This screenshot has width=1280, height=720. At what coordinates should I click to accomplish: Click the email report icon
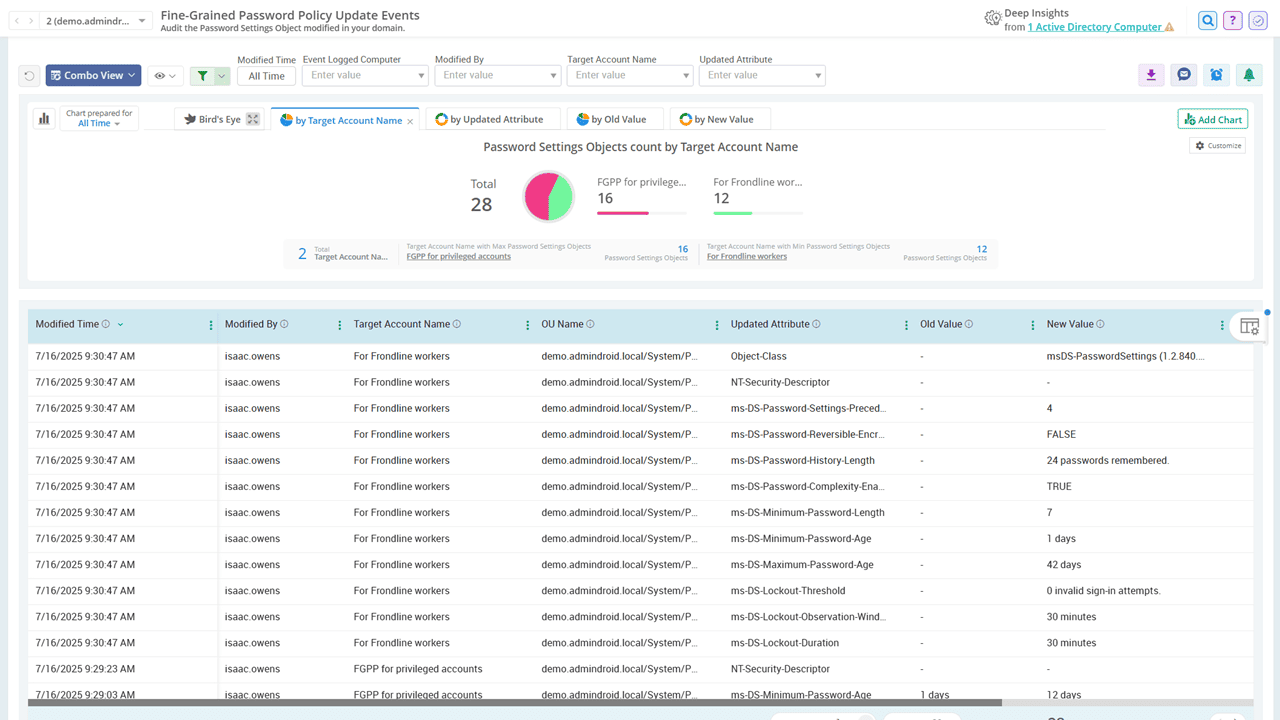[1184, 75]
